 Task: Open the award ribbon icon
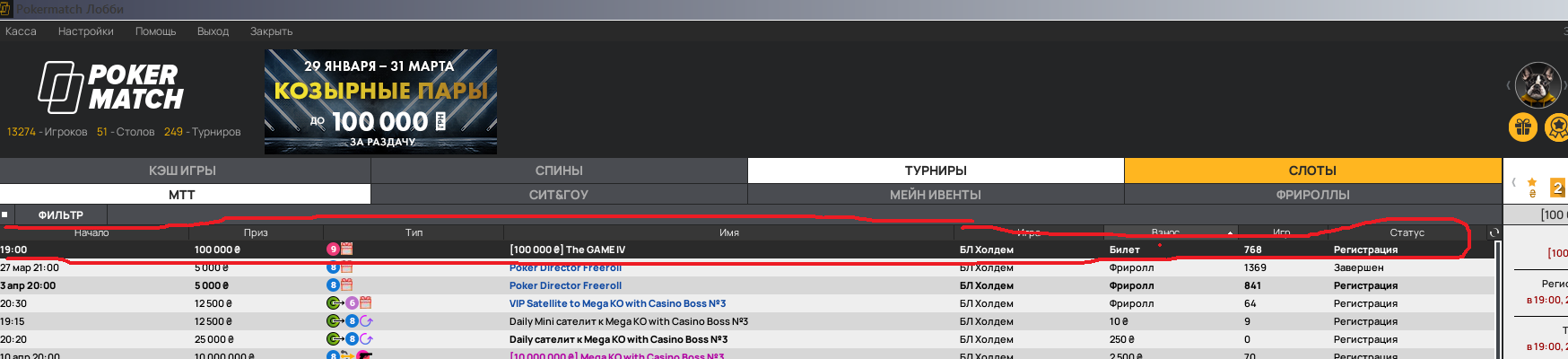point(1557,127)
